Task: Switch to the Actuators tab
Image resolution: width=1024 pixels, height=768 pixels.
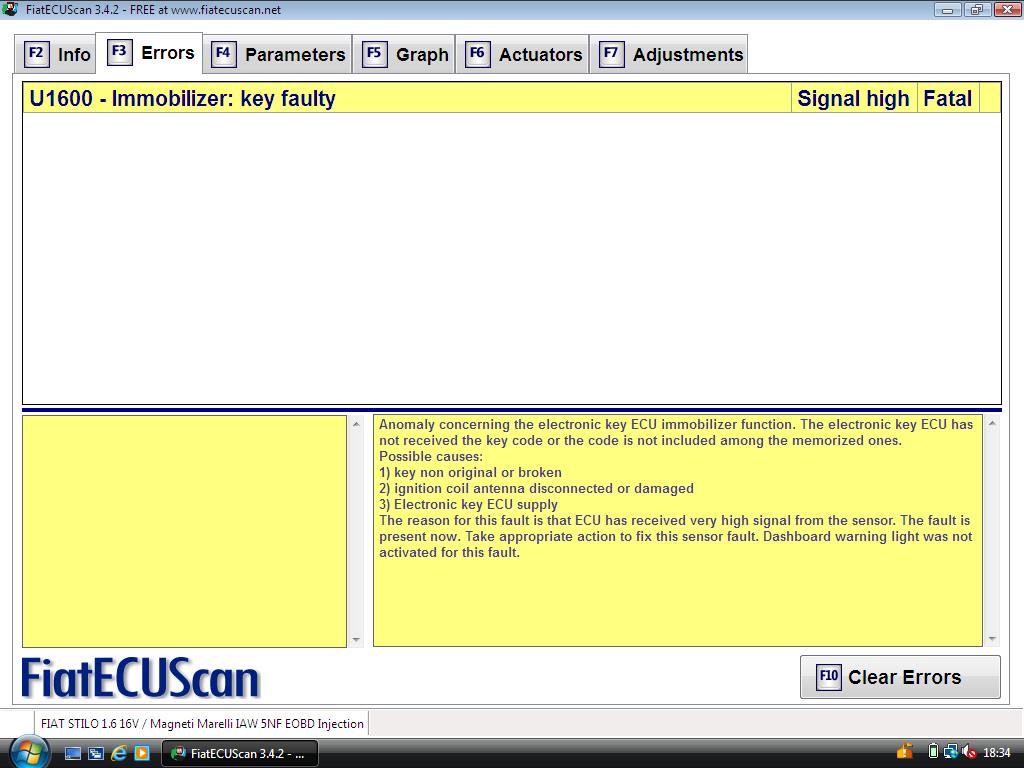Action: tap(522, 54)
